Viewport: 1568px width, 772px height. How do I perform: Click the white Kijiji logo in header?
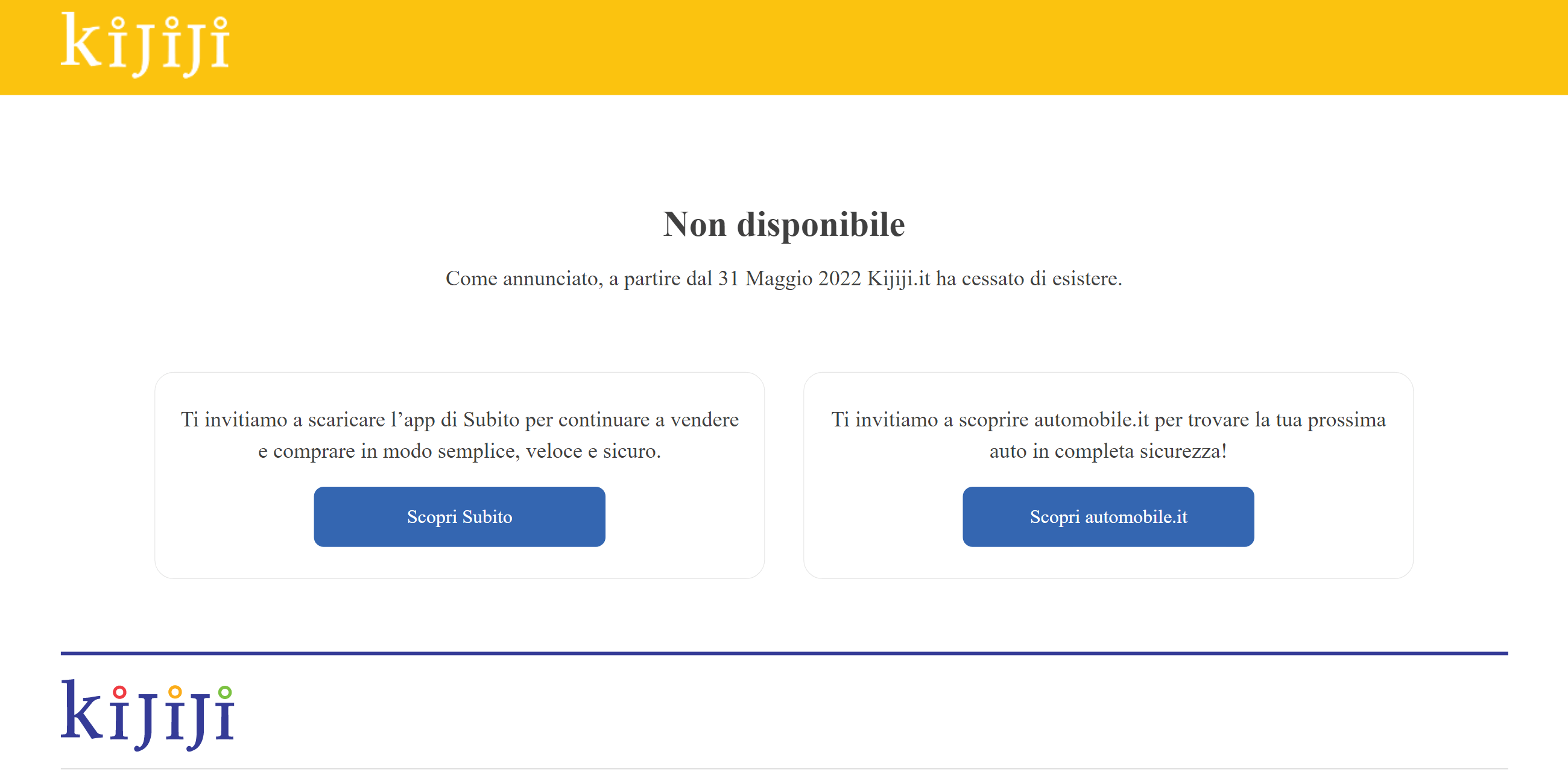tap(145, 45)
